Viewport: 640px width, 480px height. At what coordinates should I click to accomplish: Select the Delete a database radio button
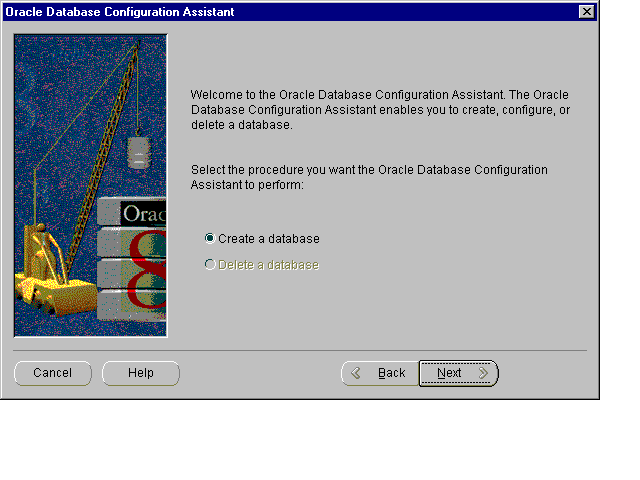tap(210, 265)
